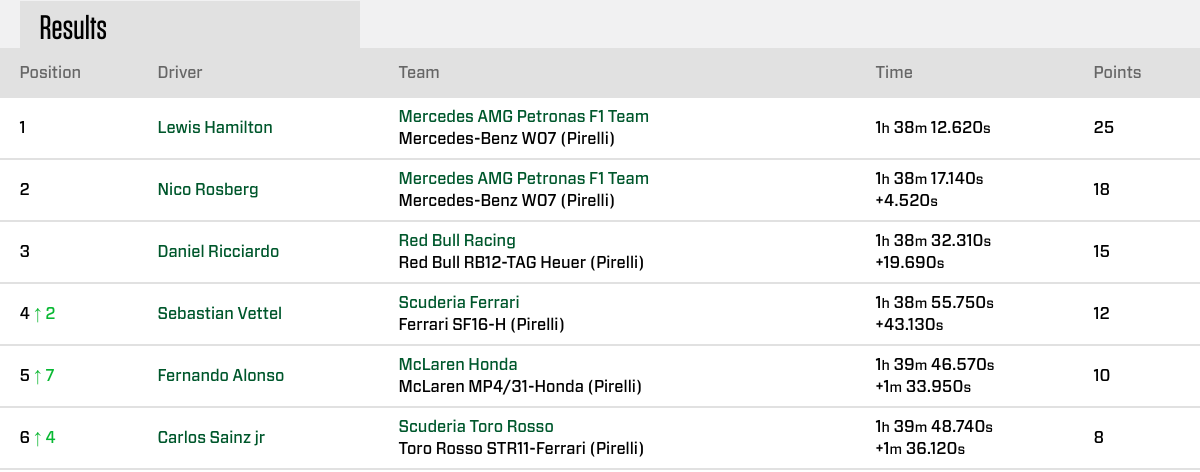The height and width of the screenshot is (472, 1200).
Task: Open Carlos Sainz jr link
Action: tap(211, 437)
